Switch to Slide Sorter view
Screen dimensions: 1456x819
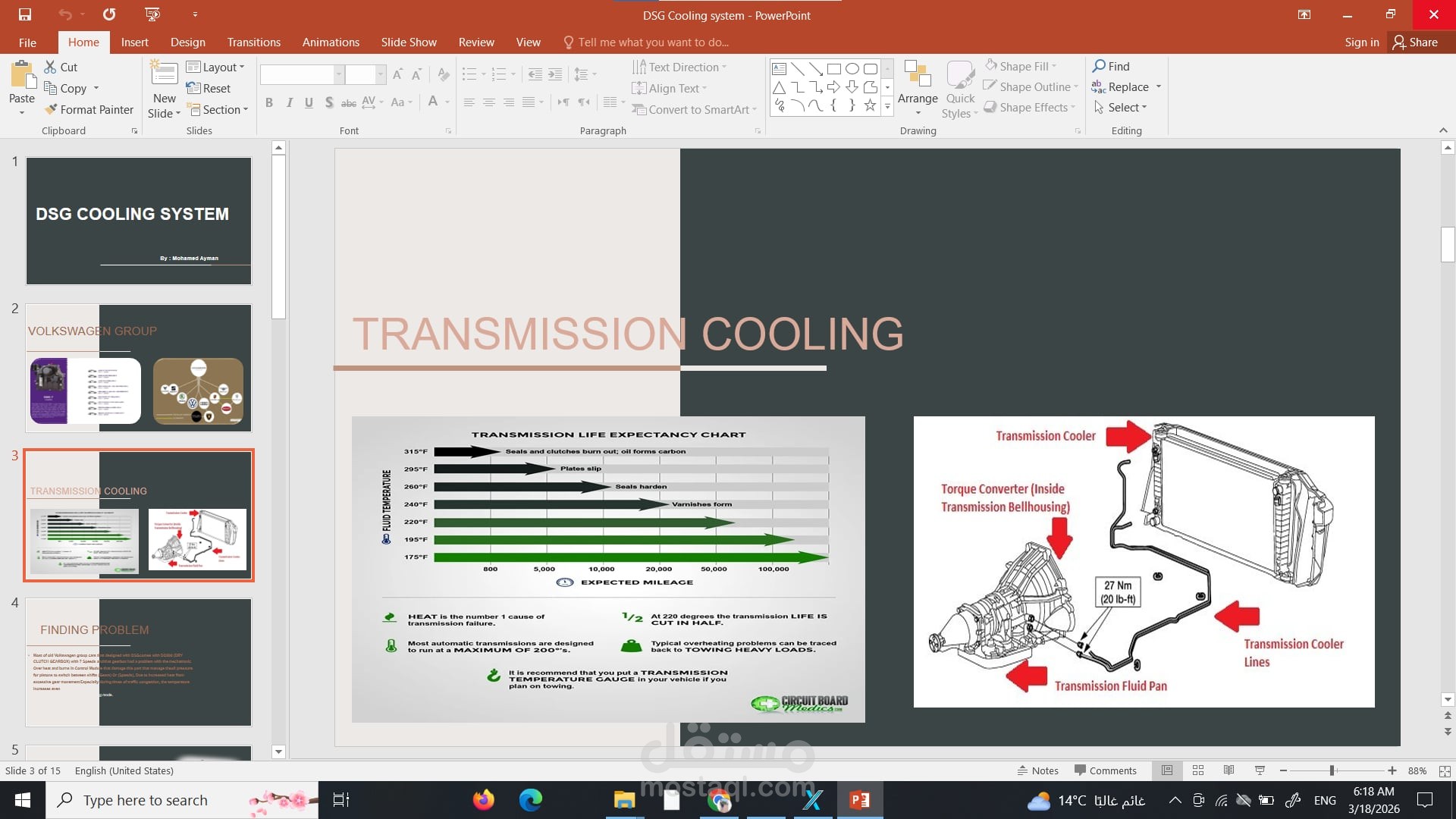click(1198, 770)
